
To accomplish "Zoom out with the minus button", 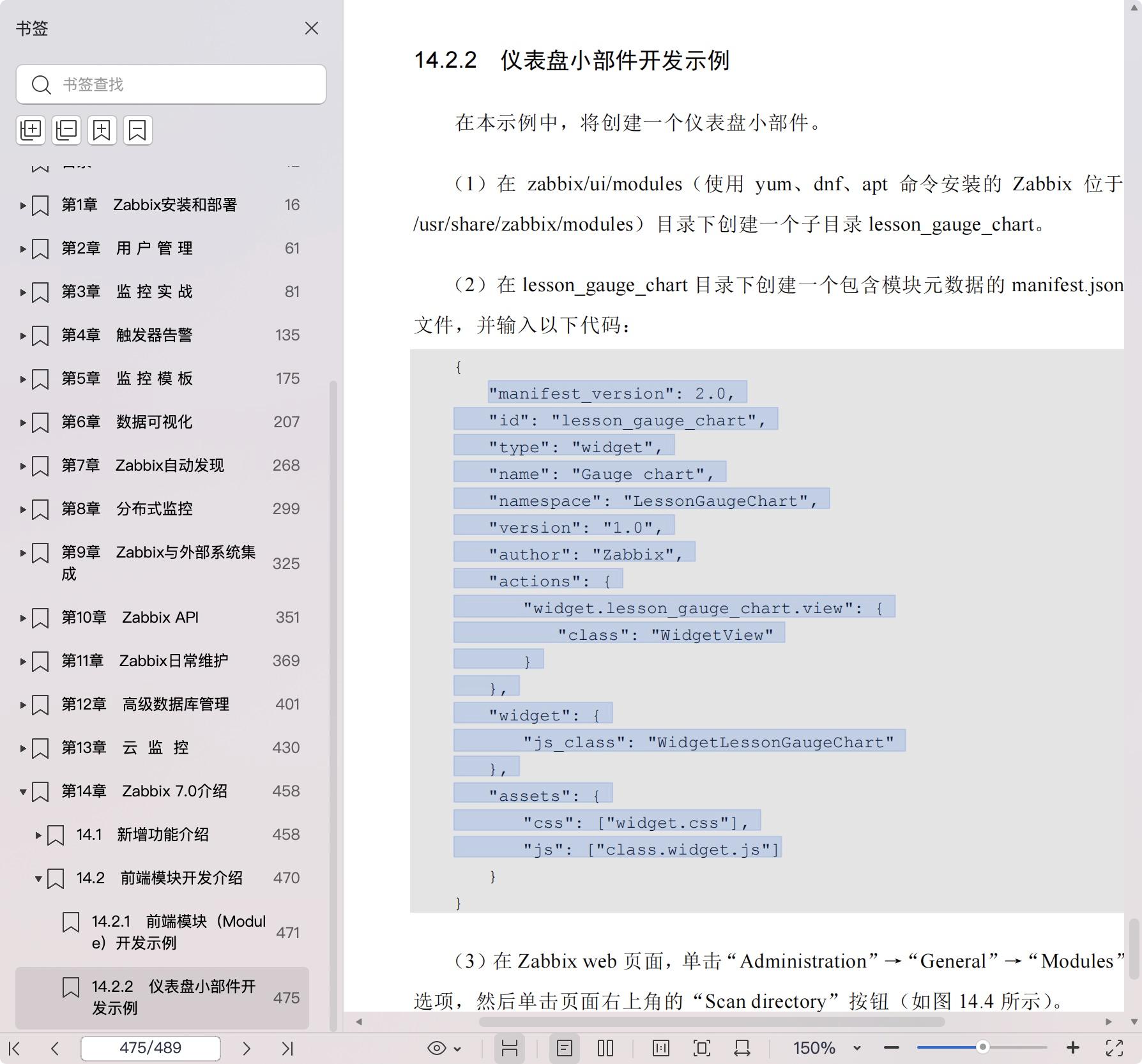I will 892,1048.
